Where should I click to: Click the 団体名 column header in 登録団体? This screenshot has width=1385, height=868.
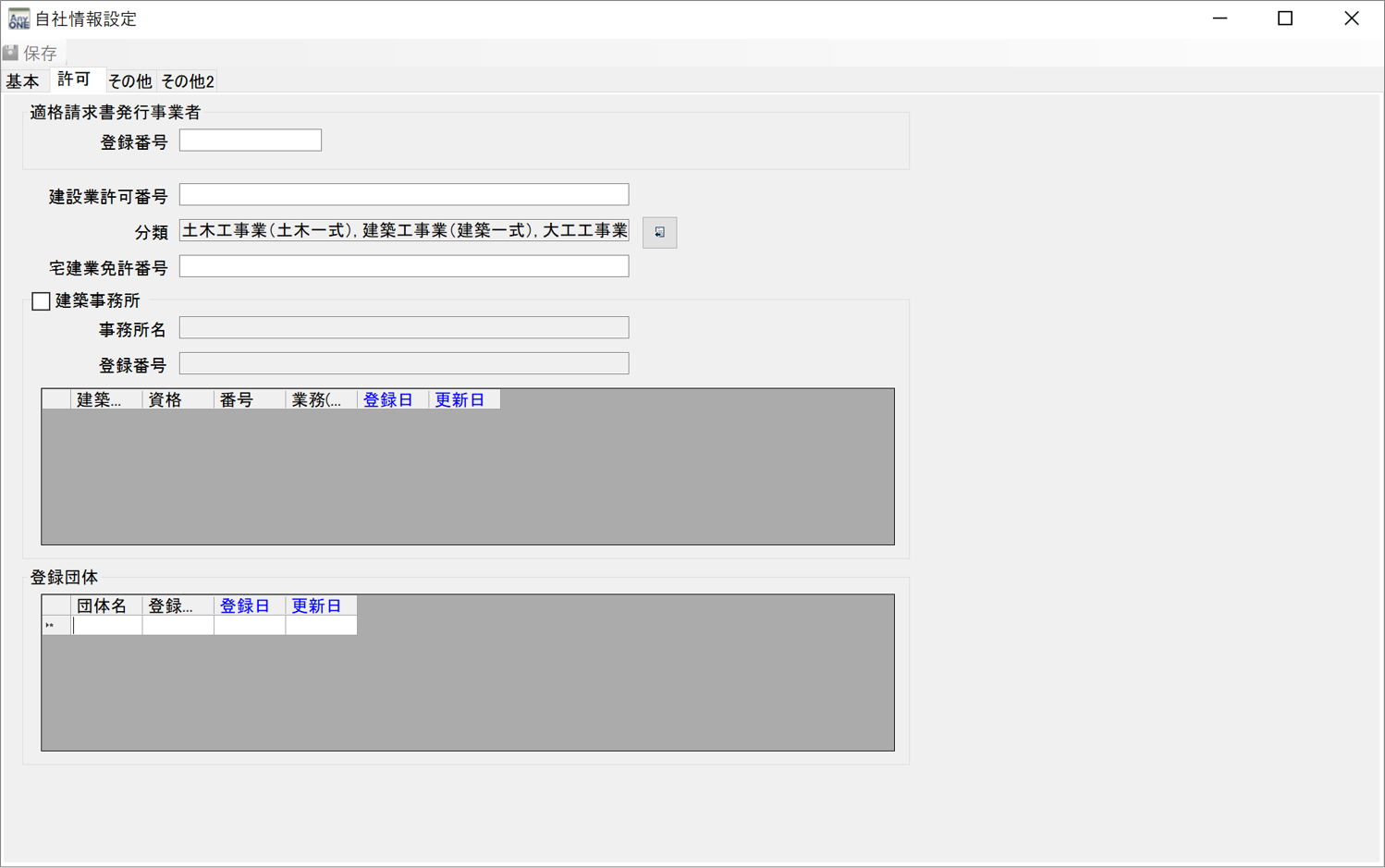pos(102,605)
